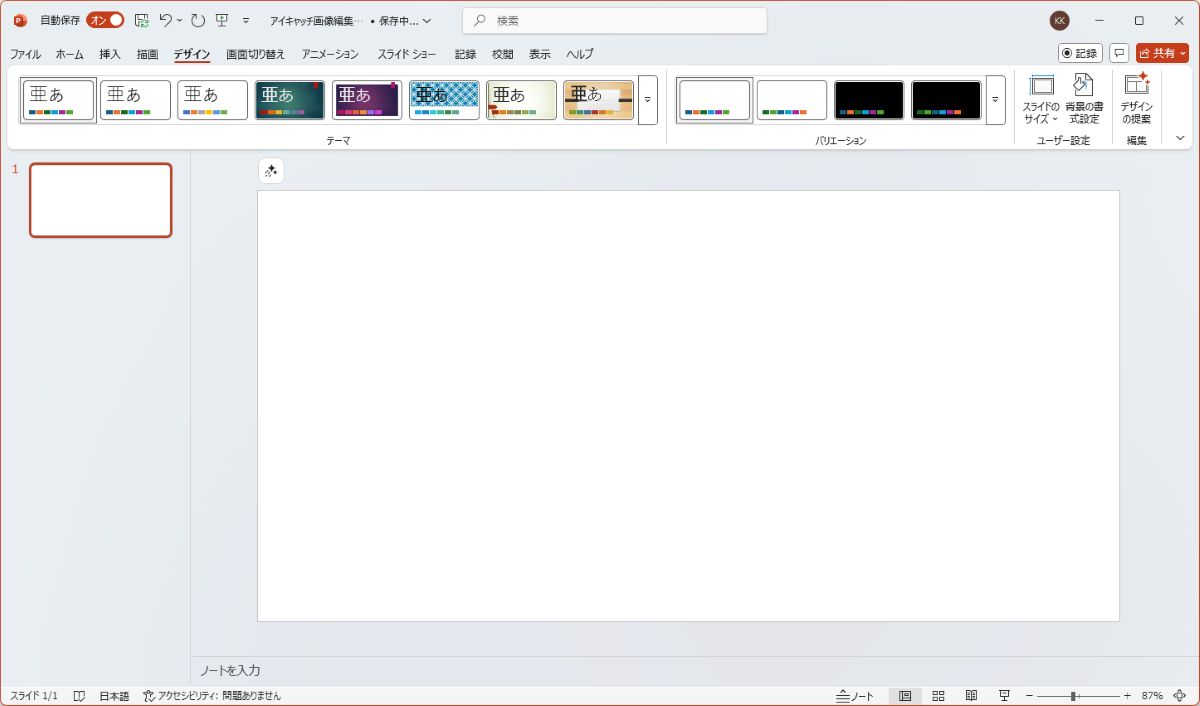Expand the テーマ themes gallery
Image resolution: width=1200 pixels, height=706 pixels.
pyautogui.click(x=647, y=100)
